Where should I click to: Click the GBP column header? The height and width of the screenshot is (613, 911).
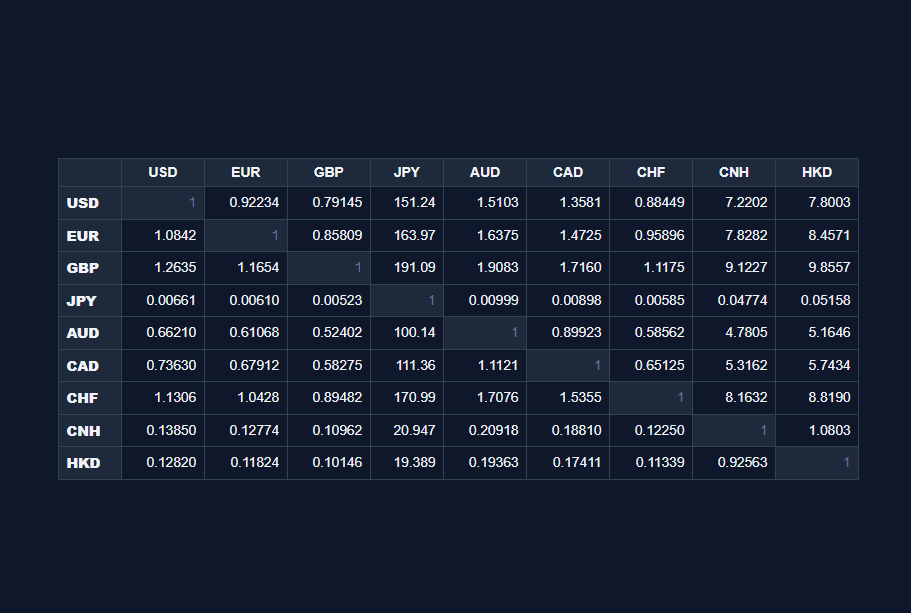(329, 173)
